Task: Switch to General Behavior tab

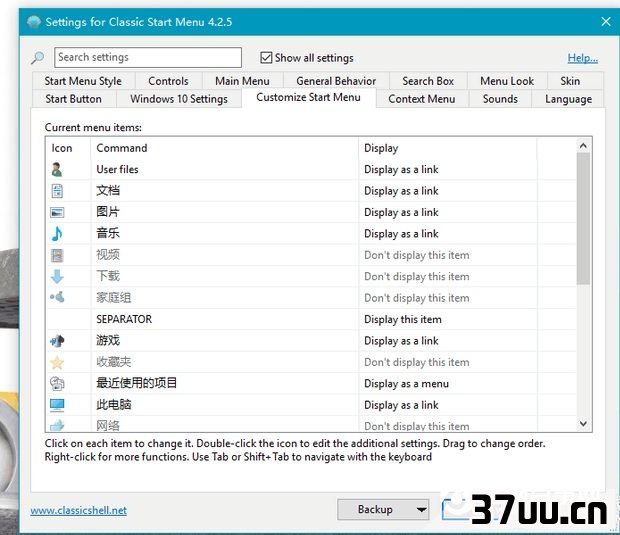Action: 336,81
